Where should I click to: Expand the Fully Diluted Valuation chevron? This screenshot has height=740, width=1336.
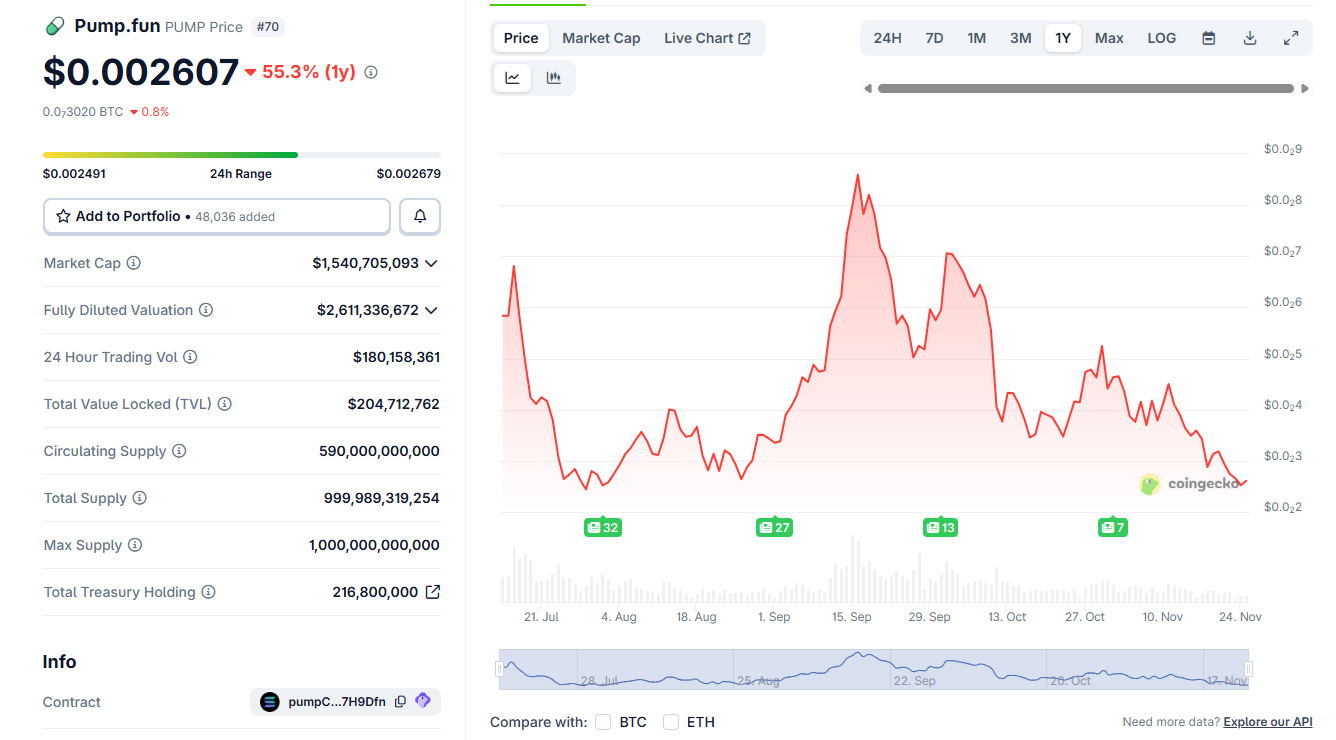click(x=431, y=310)
